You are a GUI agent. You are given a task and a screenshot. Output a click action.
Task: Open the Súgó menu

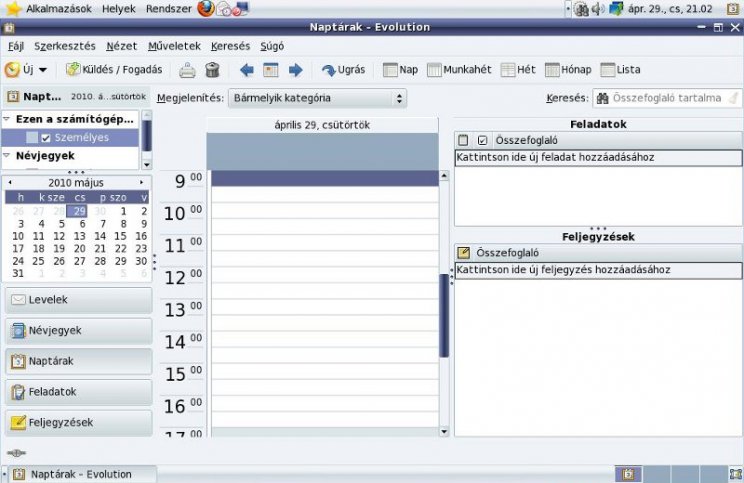pyautogui.click(x=272, y=46)
